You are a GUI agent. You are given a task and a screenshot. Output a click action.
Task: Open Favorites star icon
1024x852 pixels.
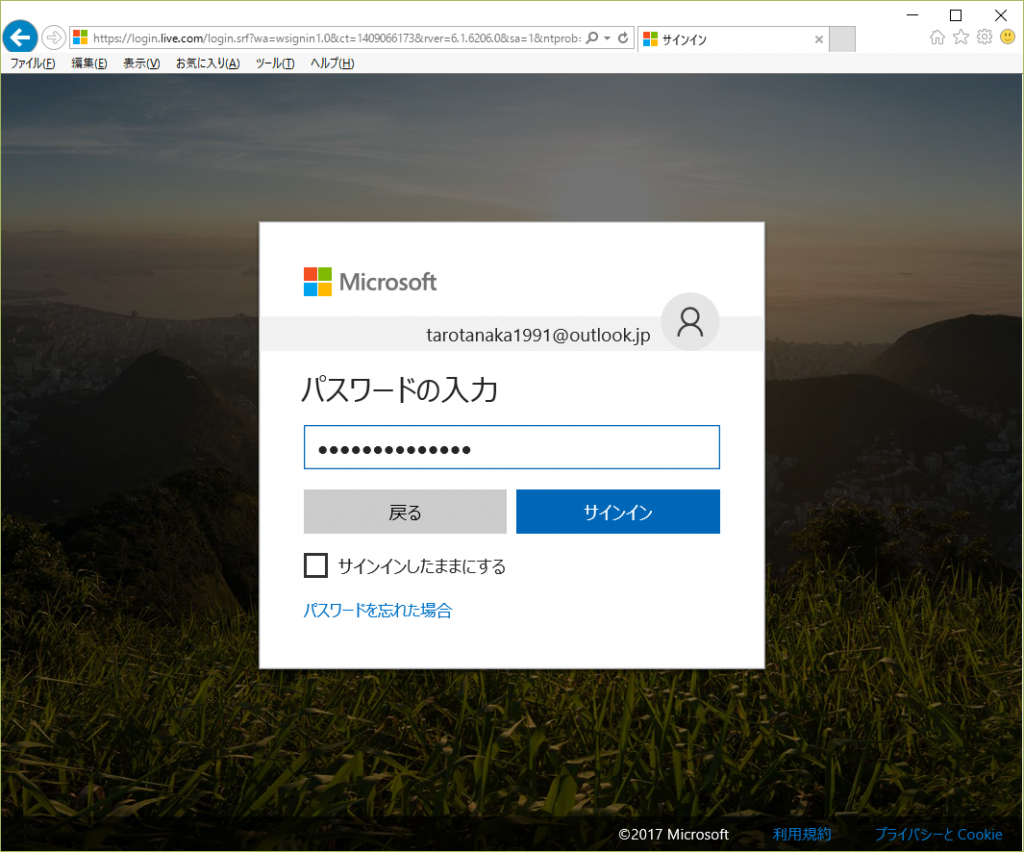pos(961,37)
